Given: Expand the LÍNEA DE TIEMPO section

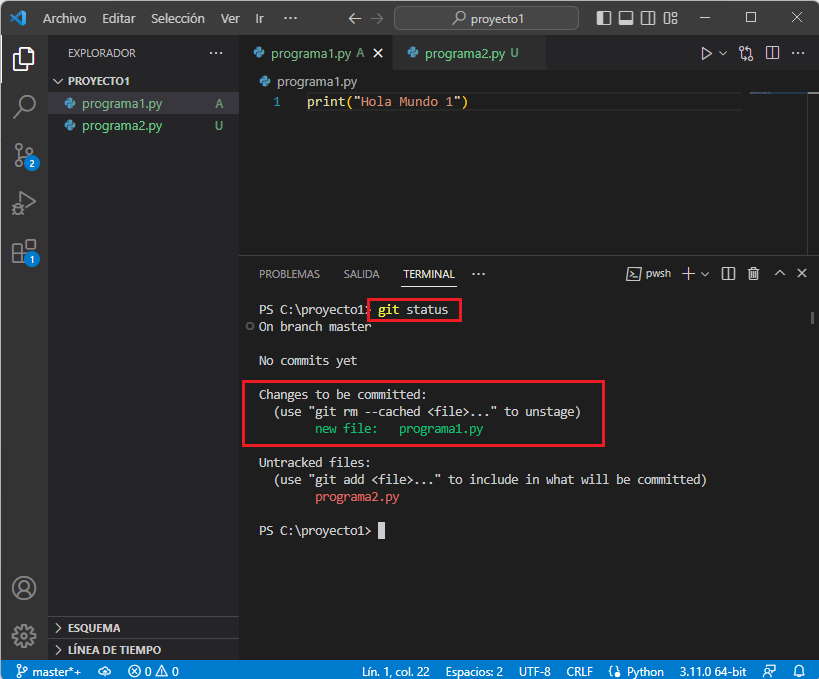Looking at the screenshot, I should point(143,650).
